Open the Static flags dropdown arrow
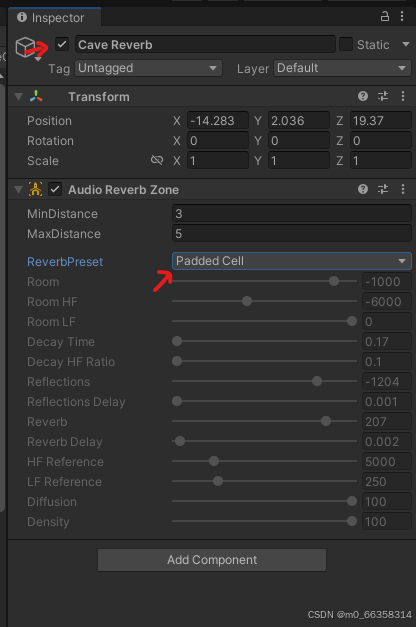 406,44
